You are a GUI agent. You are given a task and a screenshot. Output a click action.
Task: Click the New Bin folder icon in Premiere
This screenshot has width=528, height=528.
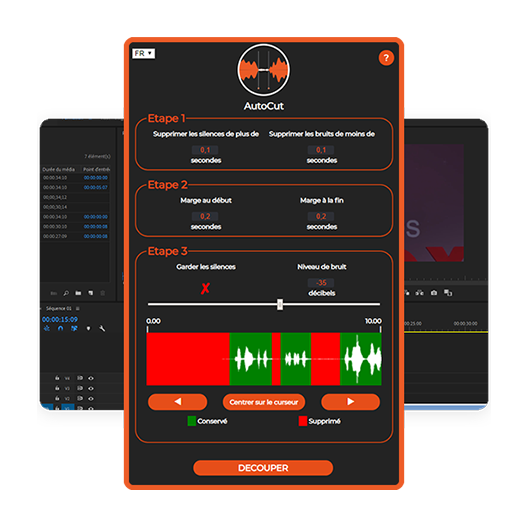pos(78,293)
